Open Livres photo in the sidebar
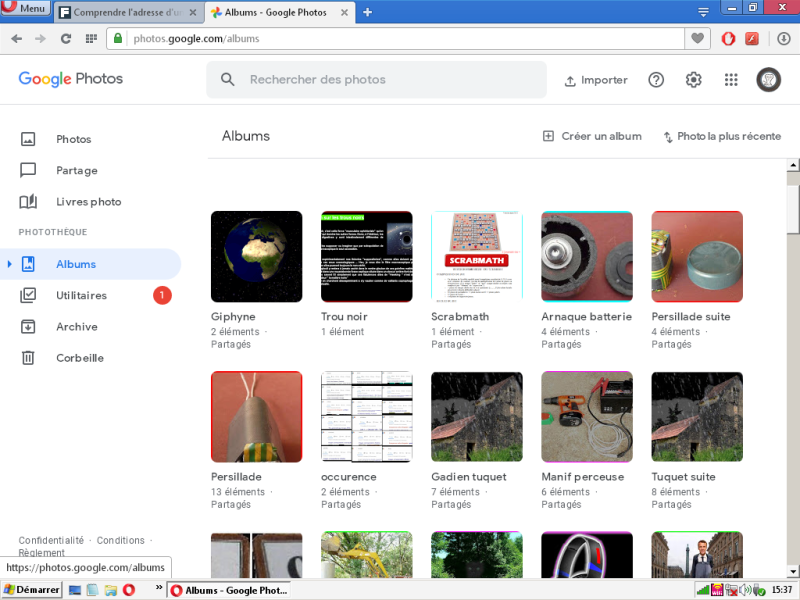Image resolution: width=800 pixels, height=600 pixels. click(91, 202)
